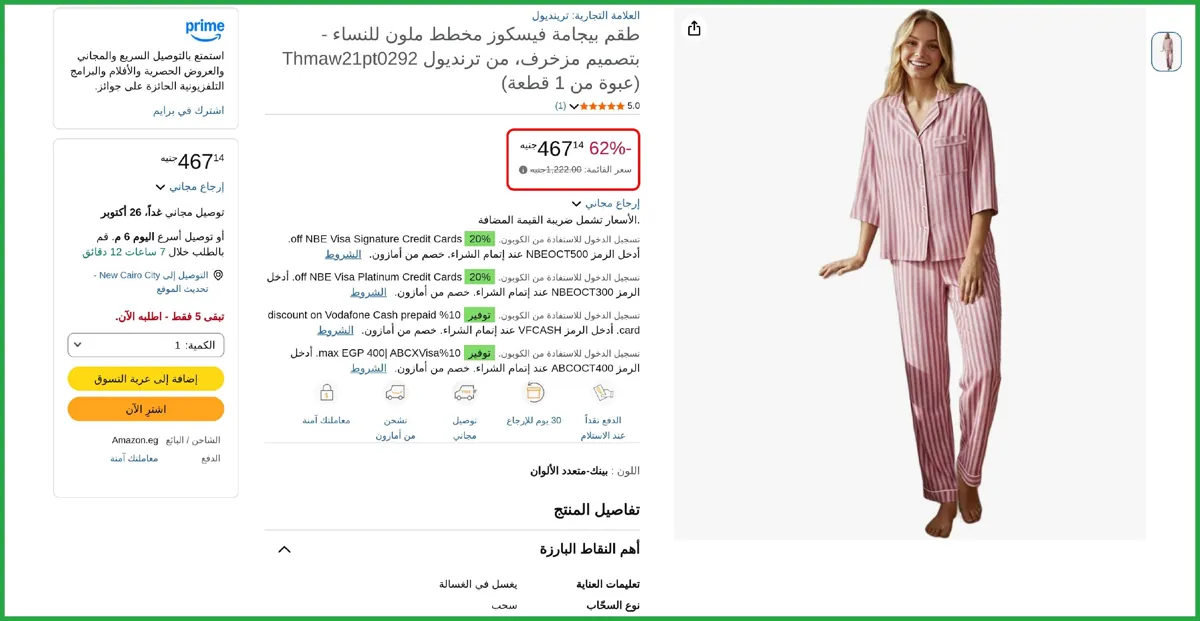1200x621 pixels.
Task: Click the -62% discount text
Action: (610, 148)
